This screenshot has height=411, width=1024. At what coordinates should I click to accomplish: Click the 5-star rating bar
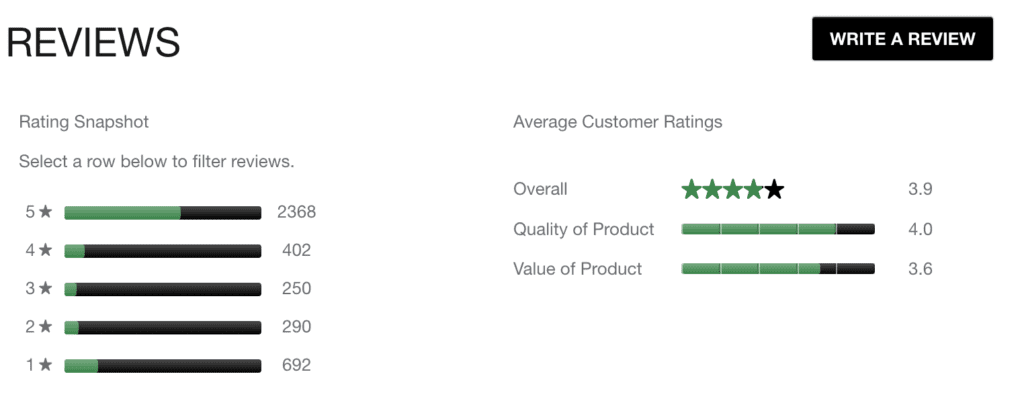tap(163, 212)
